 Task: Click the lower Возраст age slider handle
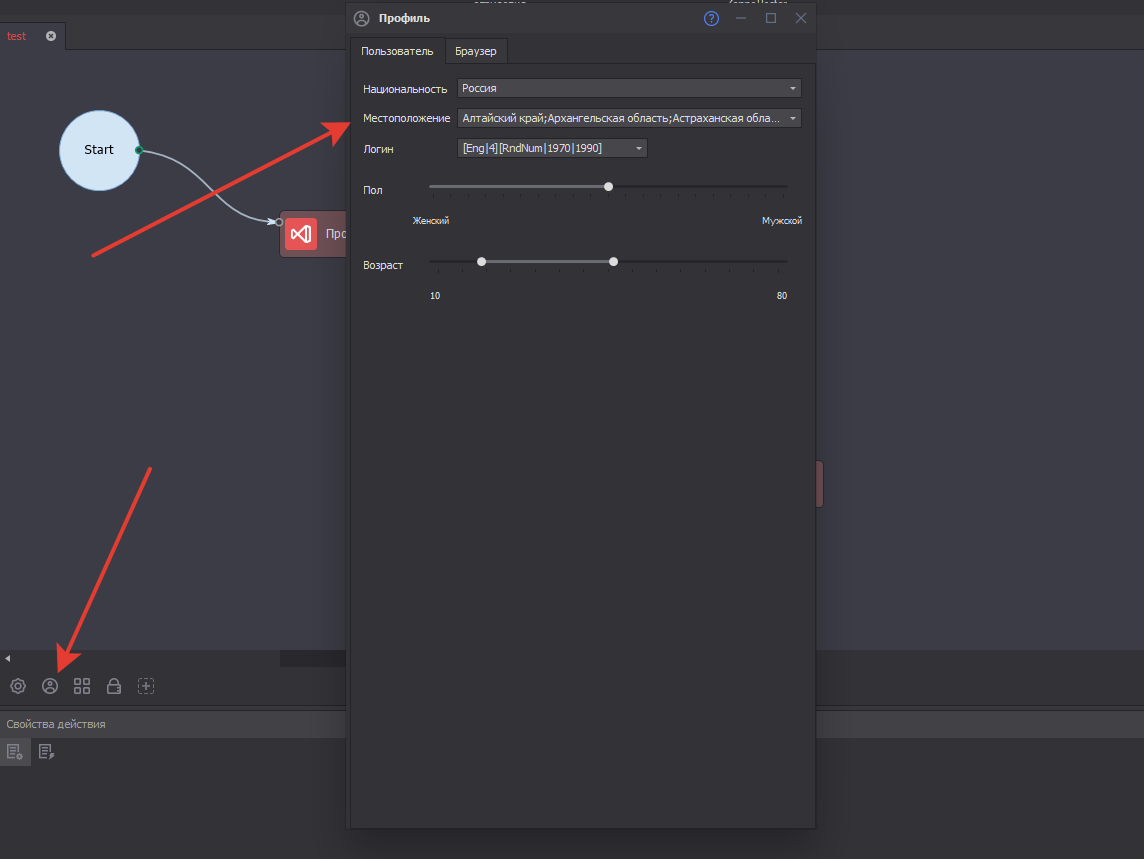click(482, 261)
